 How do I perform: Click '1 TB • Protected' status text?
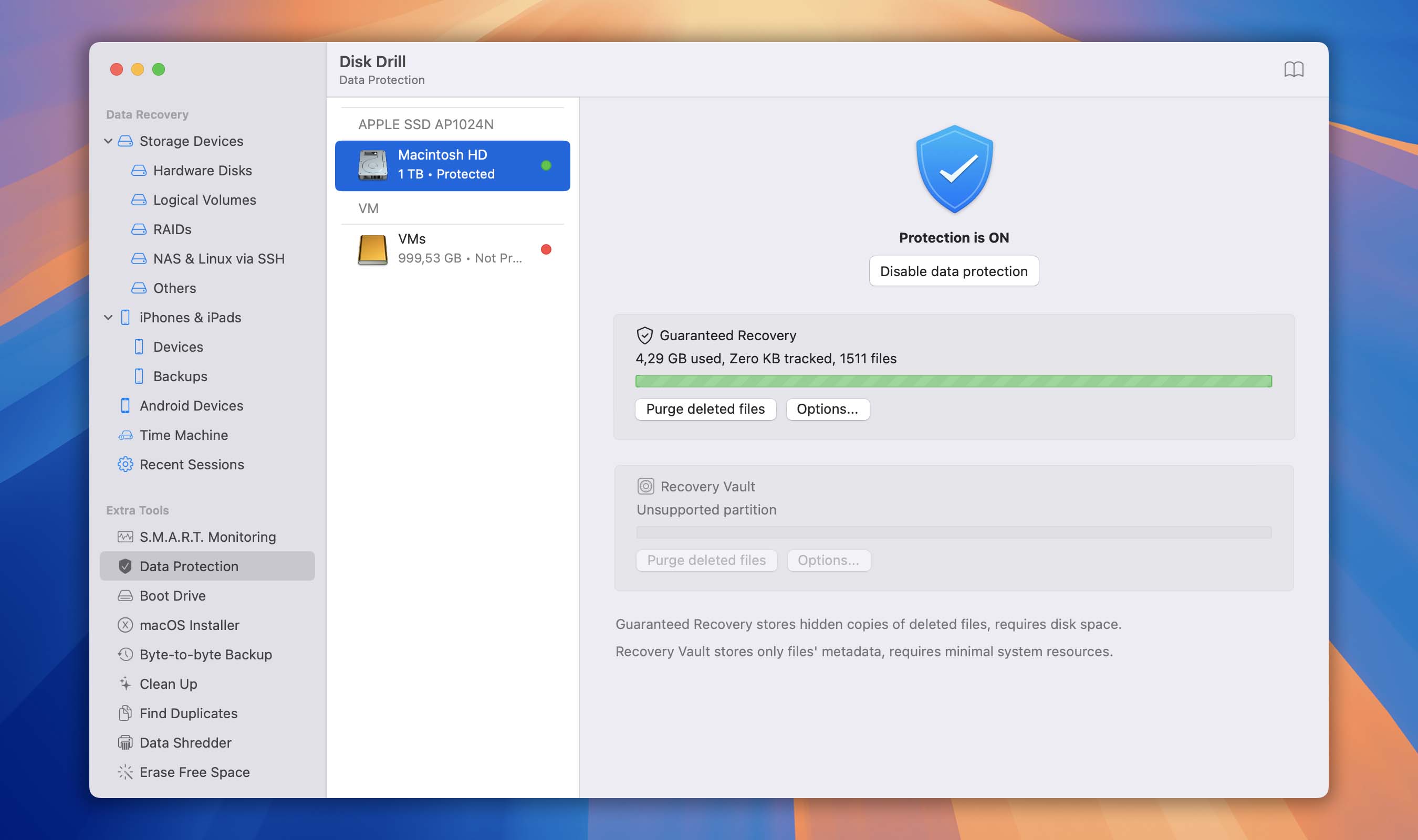pyautogui.click(x=446, y=174)
